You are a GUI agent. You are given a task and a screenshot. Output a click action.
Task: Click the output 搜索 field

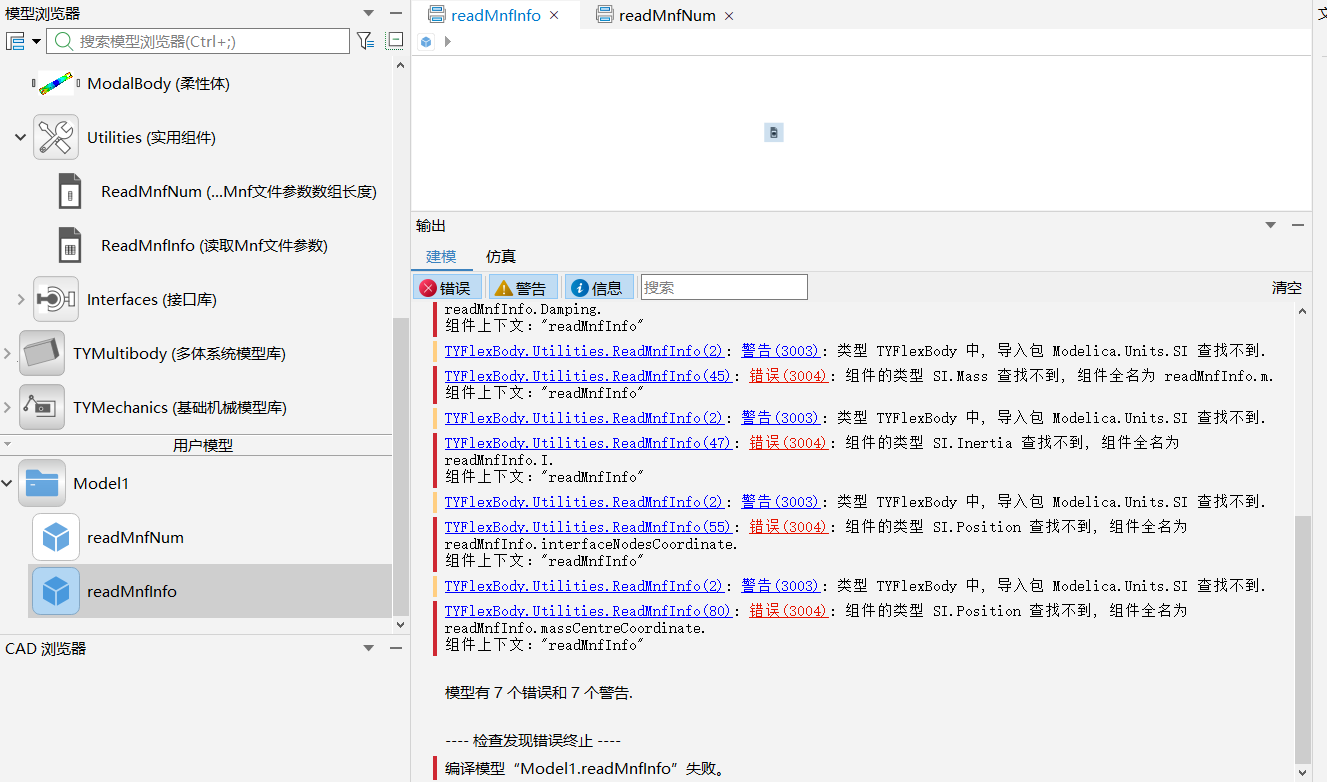[724, 287]
